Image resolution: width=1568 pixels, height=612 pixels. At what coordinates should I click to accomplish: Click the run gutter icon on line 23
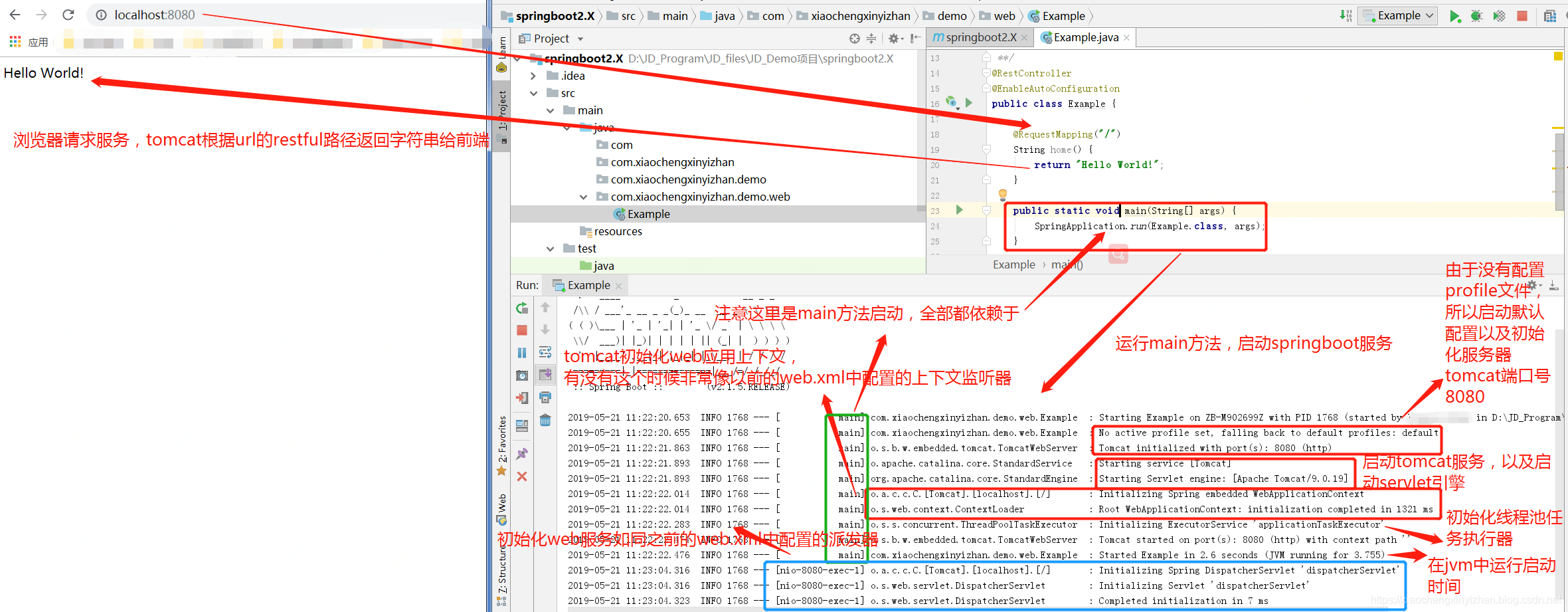(x=959, y=210)
